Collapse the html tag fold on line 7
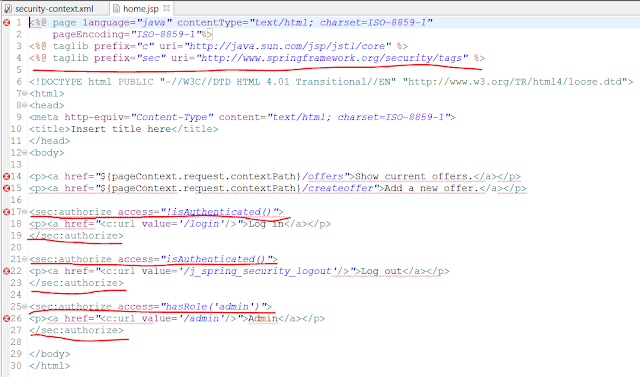The height and width of the screenshot is (377, 640). [x=24, y=94]
